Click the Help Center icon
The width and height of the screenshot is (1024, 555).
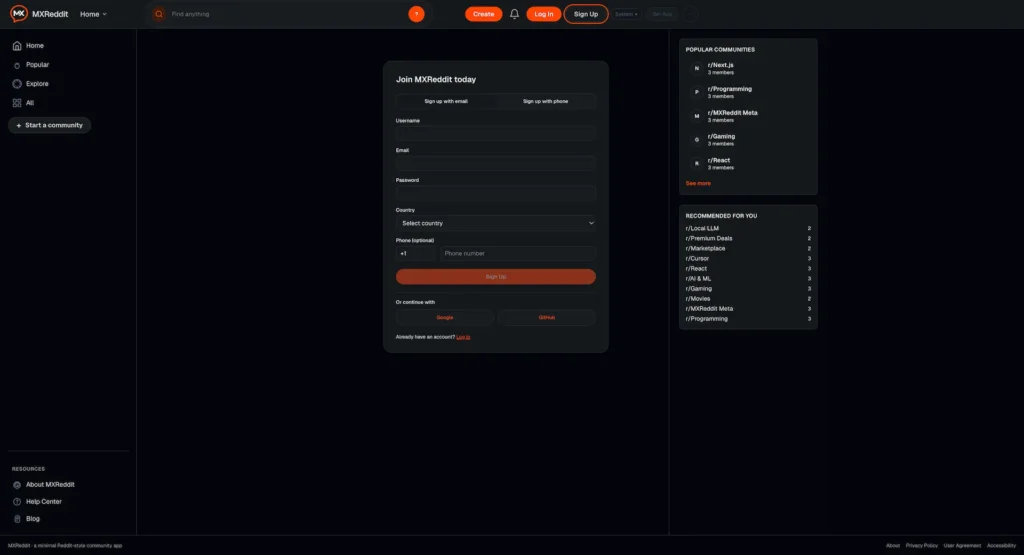(17, 501)
